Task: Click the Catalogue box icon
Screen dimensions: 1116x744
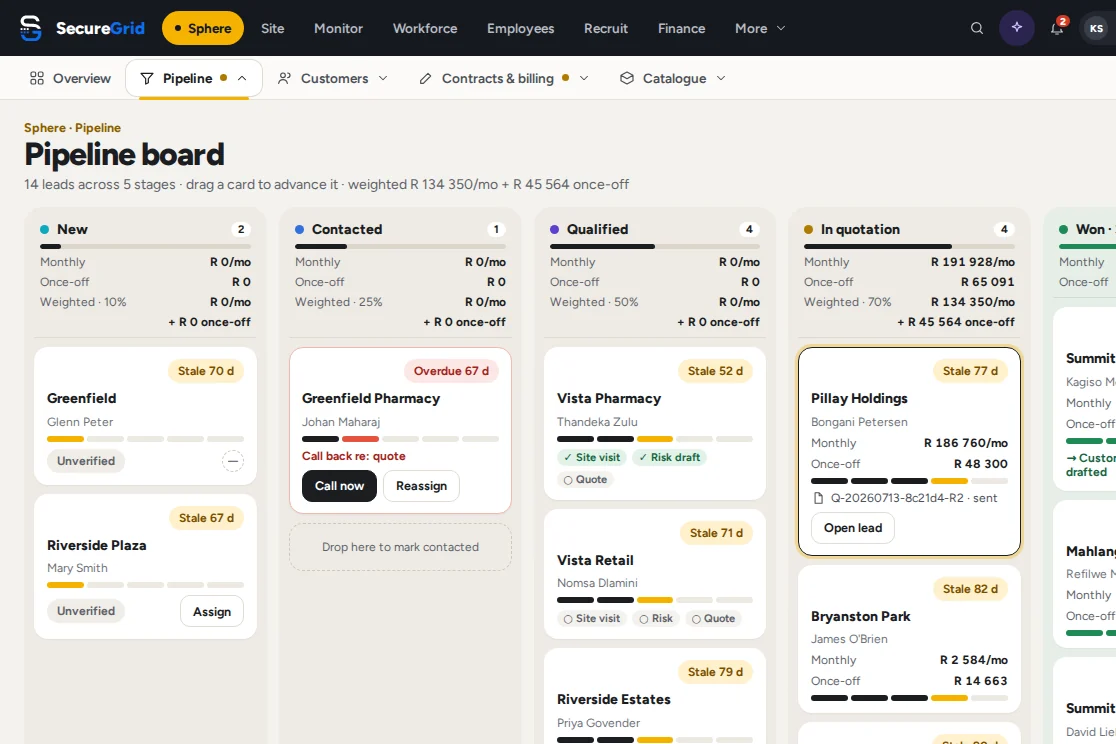Action: click(626, 78)
